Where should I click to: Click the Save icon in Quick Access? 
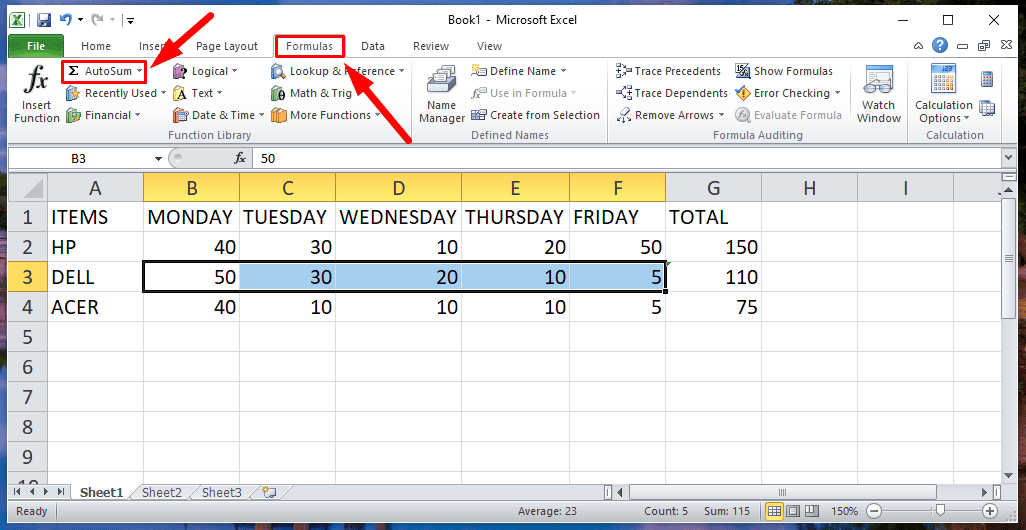pos(43,20)
